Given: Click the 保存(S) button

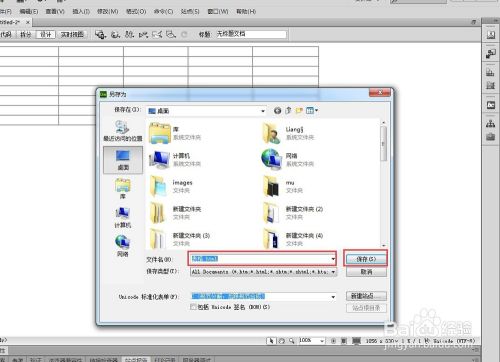Looking at the screenshot, I should click(366, 259).
